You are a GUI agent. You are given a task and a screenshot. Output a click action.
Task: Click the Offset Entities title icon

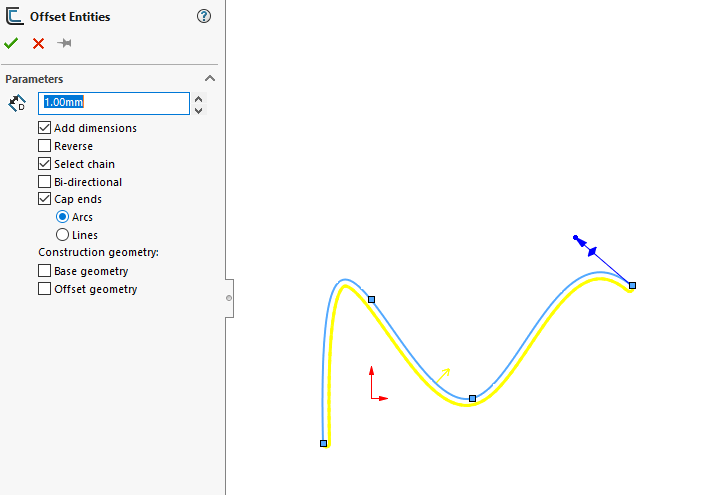pyautogui.click(x=14, y=16)
